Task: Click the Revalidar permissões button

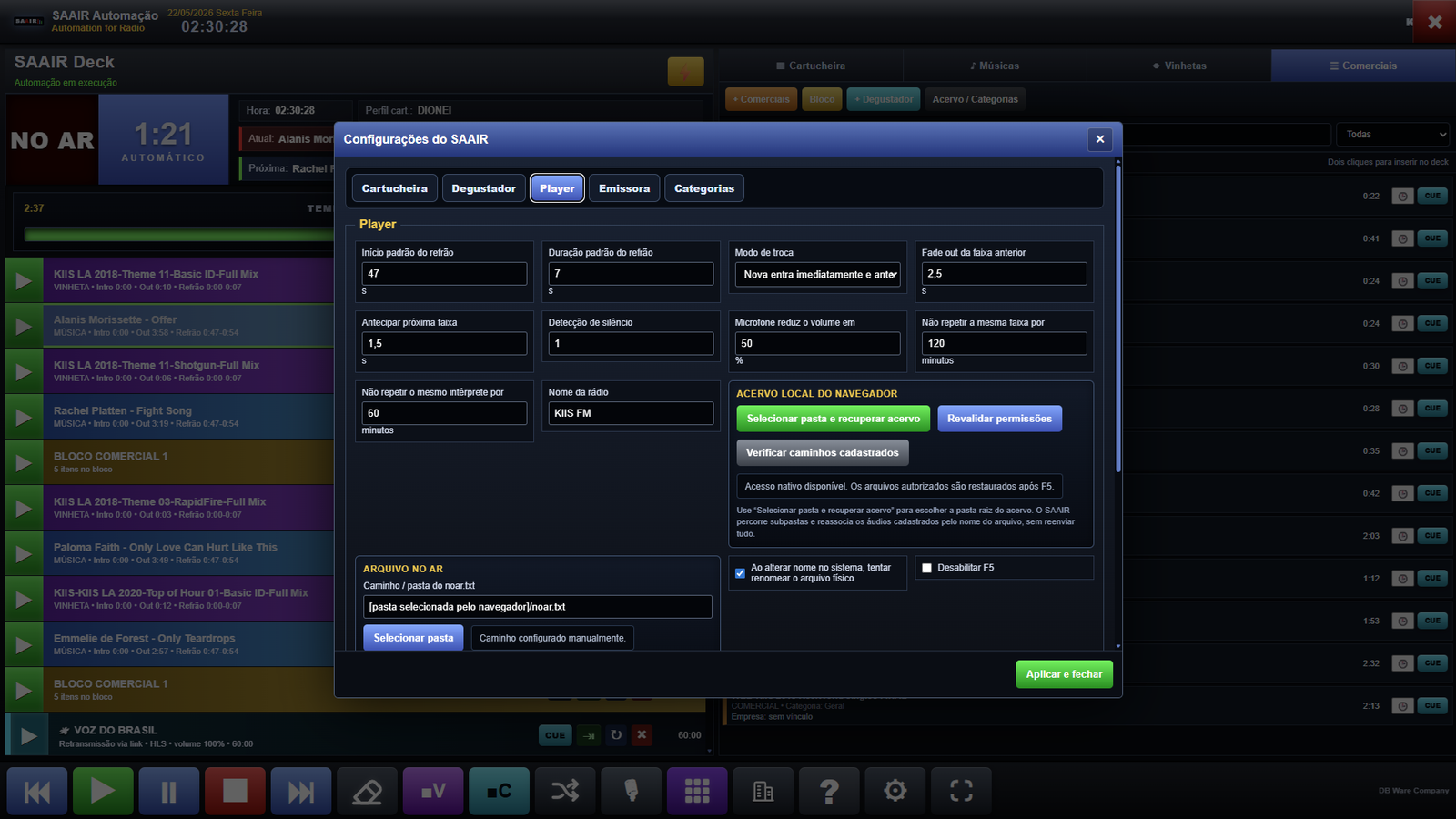Action: pyautogui.click(x=999, y=419)
